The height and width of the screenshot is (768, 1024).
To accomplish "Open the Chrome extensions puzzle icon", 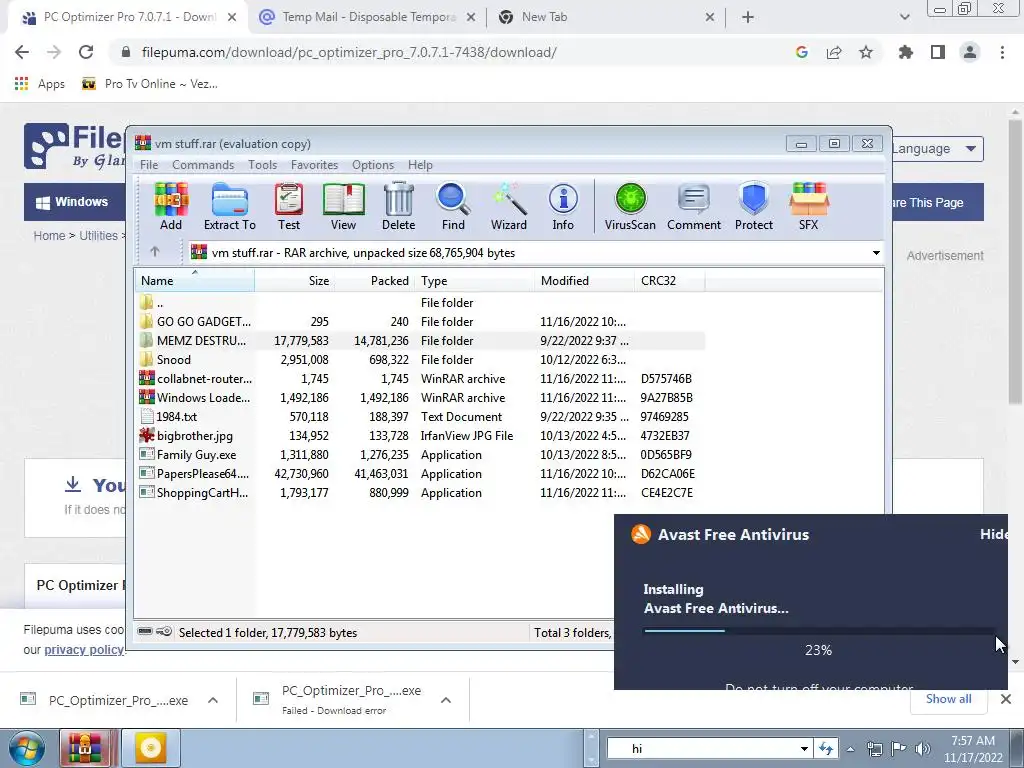I will (905, 52).
